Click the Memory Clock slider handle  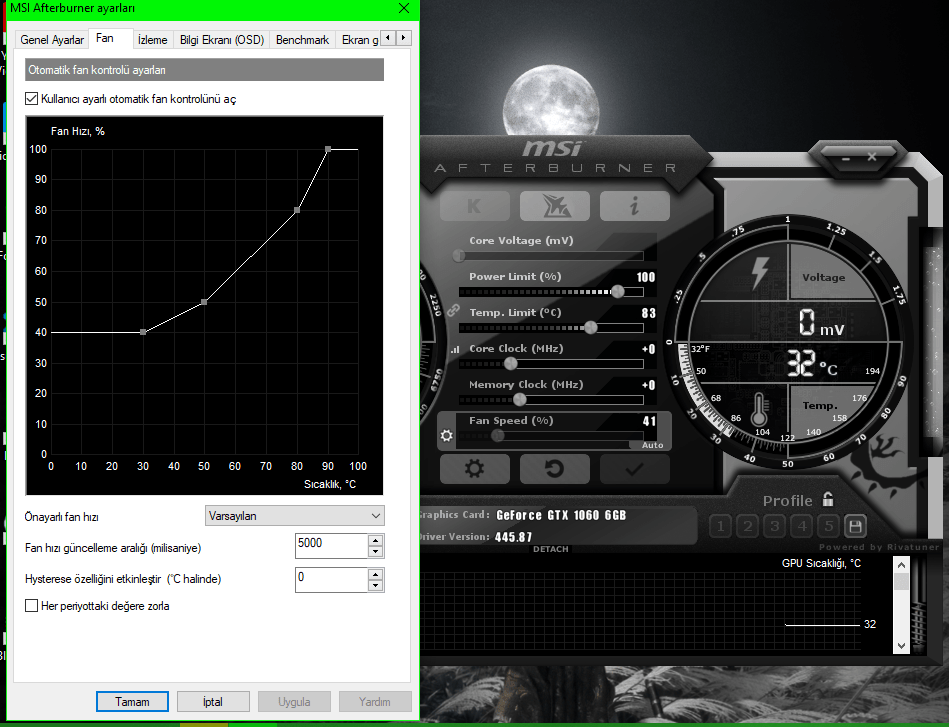[519, 400]
